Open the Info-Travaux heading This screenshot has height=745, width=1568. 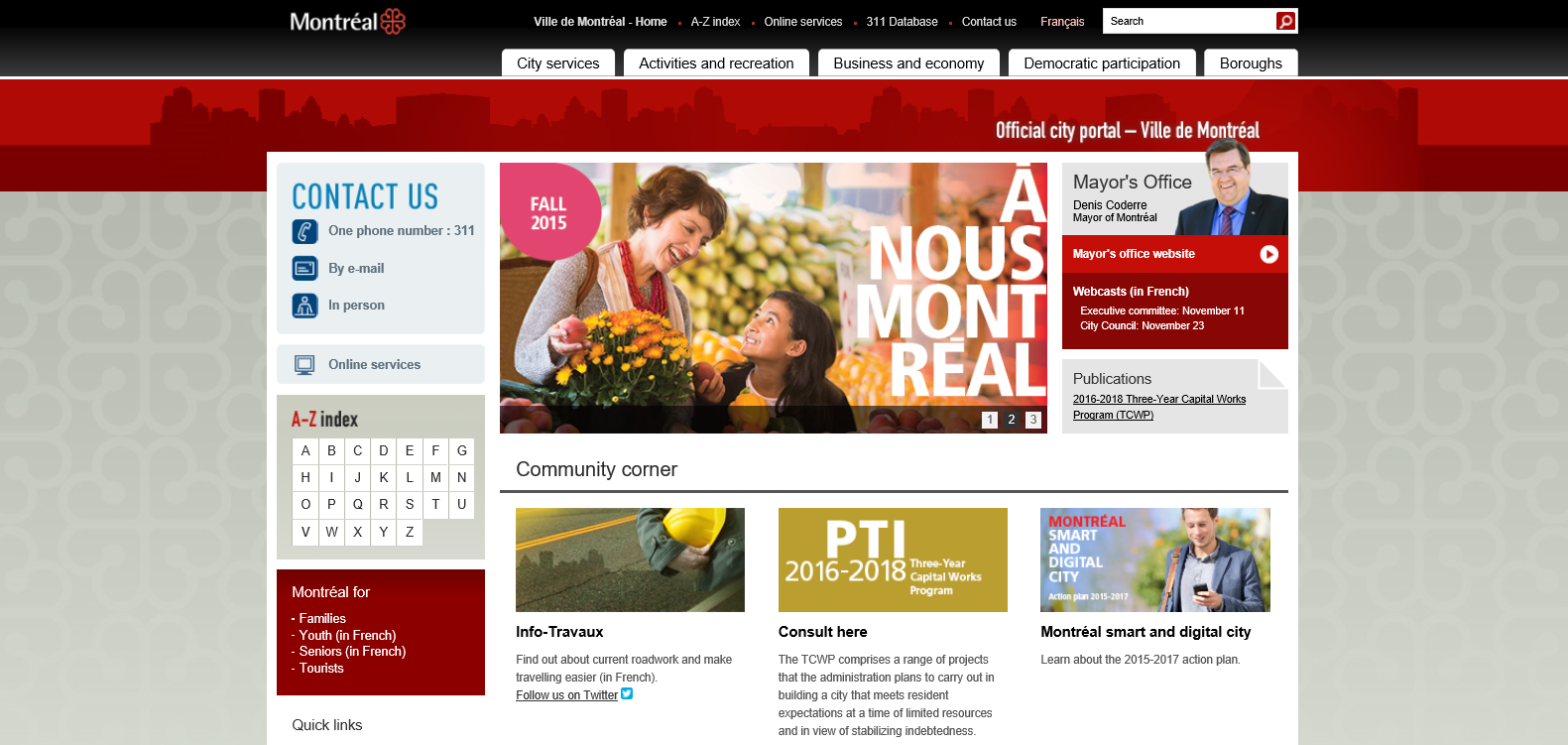click(x=559, y=632)
